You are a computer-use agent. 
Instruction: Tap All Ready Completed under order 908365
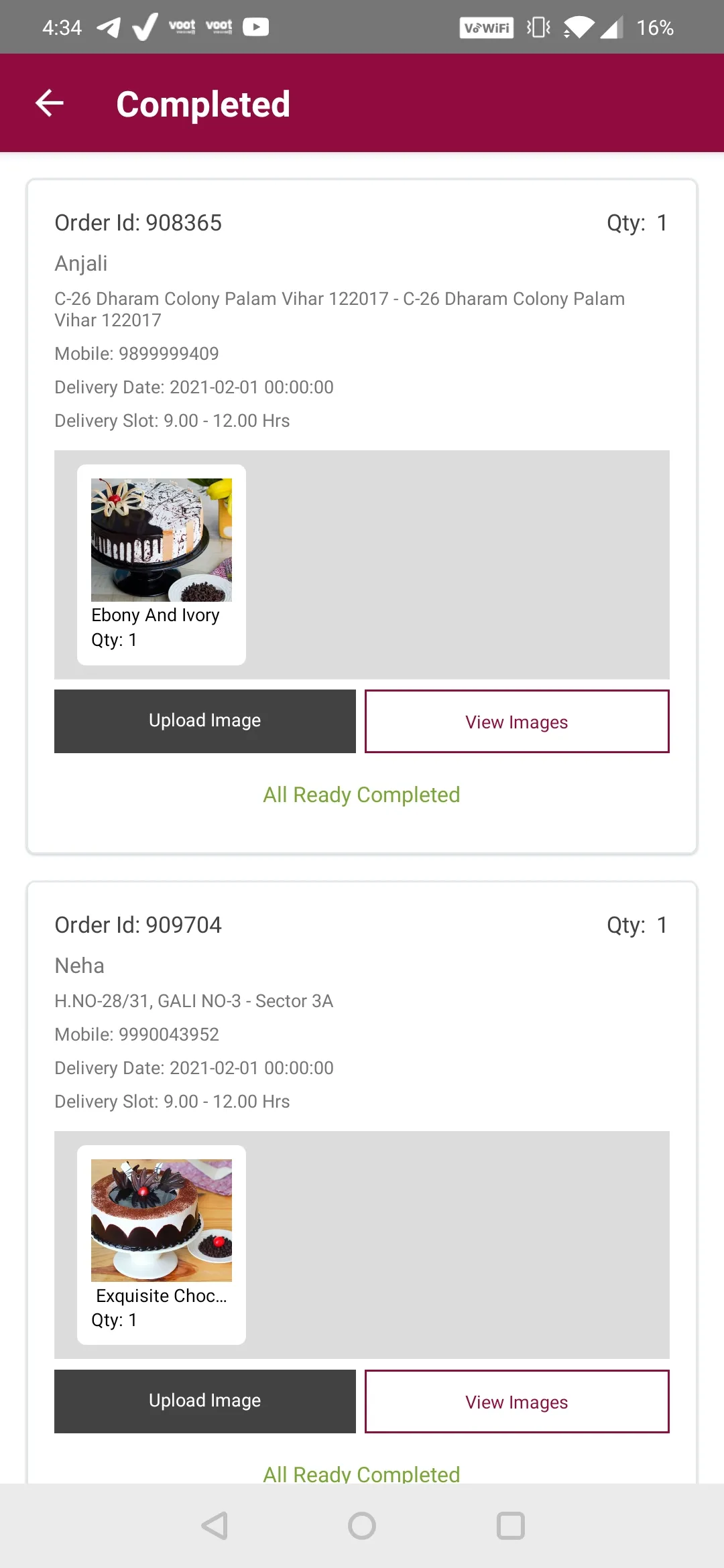click(x=361, y=795)
